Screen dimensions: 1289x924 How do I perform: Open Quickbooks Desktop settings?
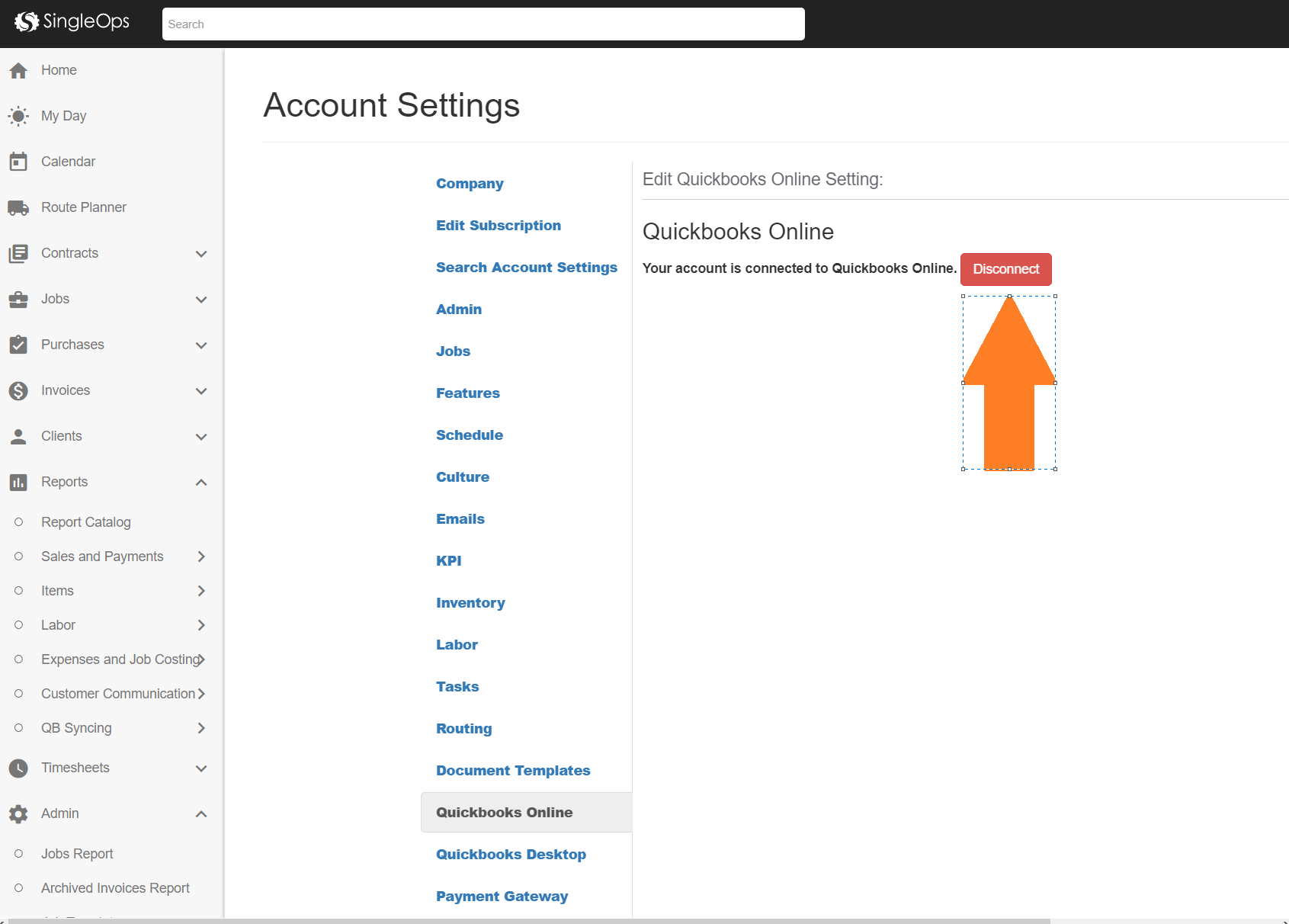[x=511, y=855]
